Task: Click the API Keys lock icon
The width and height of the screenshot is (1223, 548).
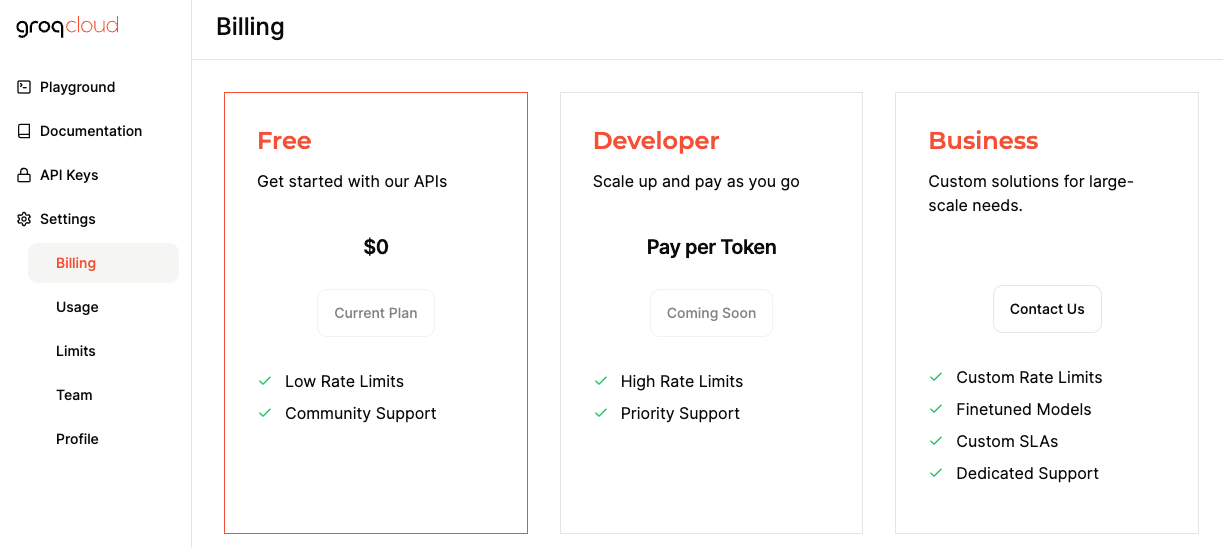Action: (x=24, y=175)
